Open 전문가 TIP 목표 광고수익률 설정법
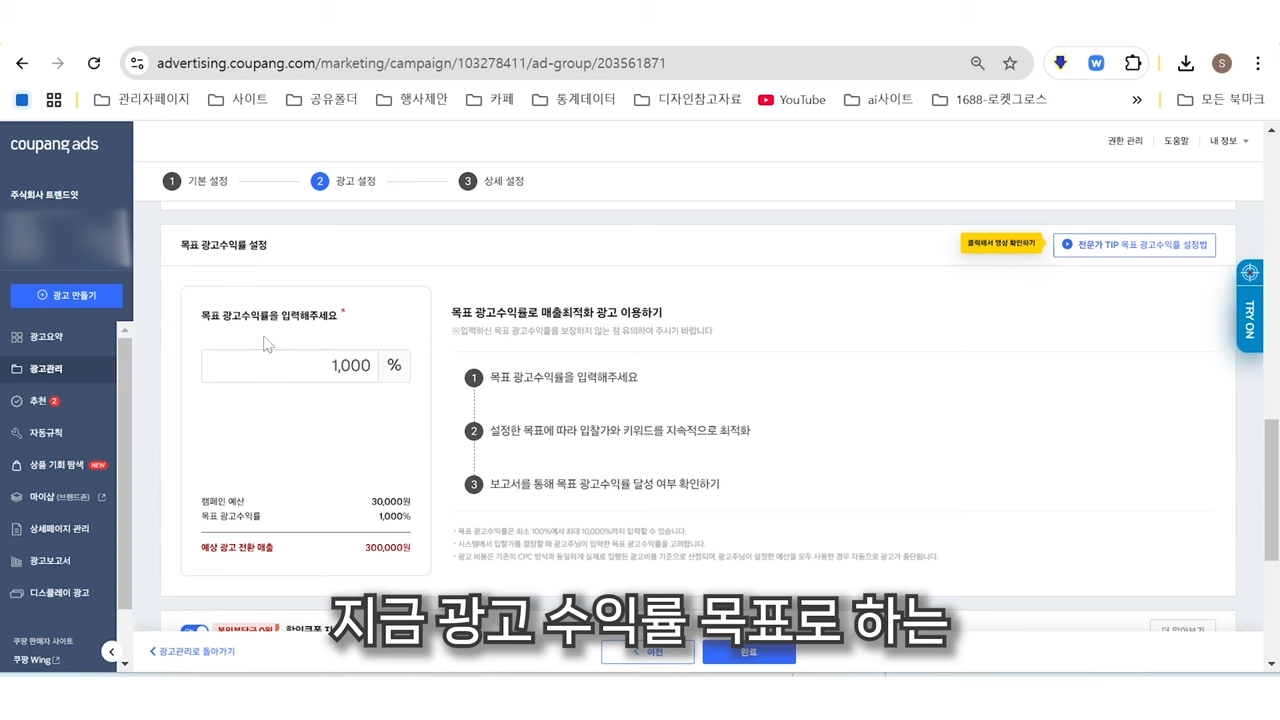1280x720 pixels. (1134, 244)
